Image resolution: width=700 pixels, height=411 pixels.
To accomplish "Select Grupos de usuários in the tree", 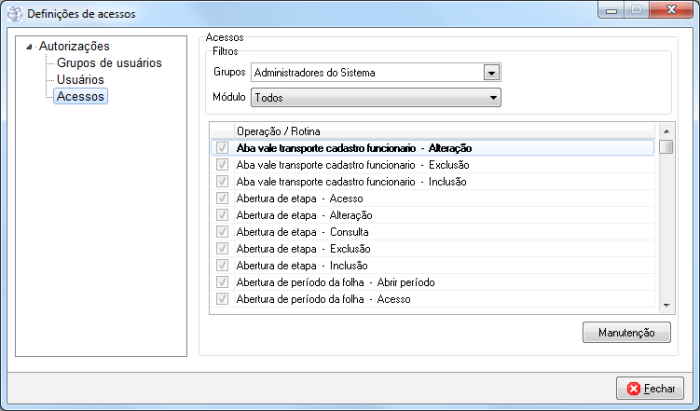I will 109,63.
